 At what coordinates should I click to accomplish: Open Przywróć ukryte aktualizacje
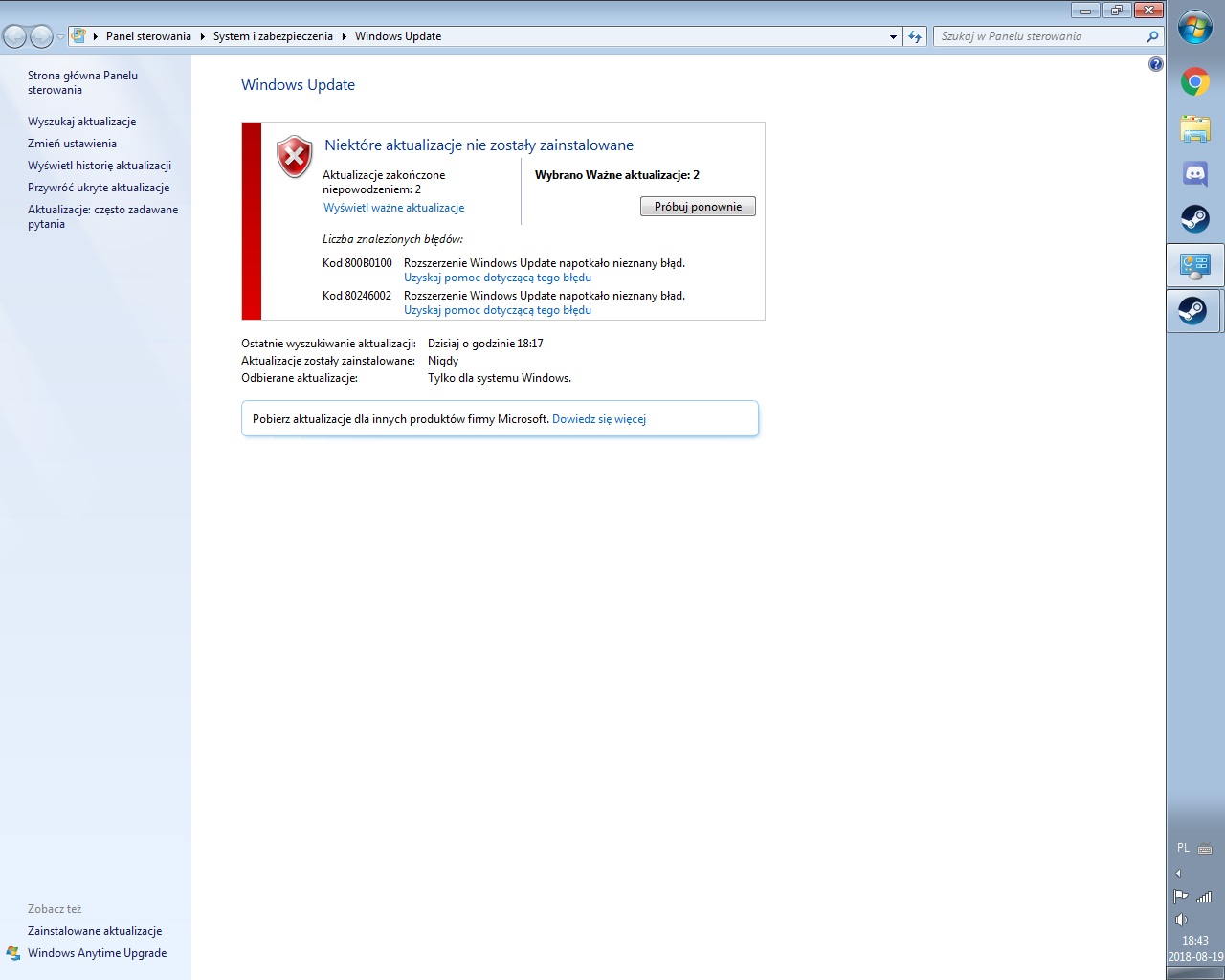(99, 188)
